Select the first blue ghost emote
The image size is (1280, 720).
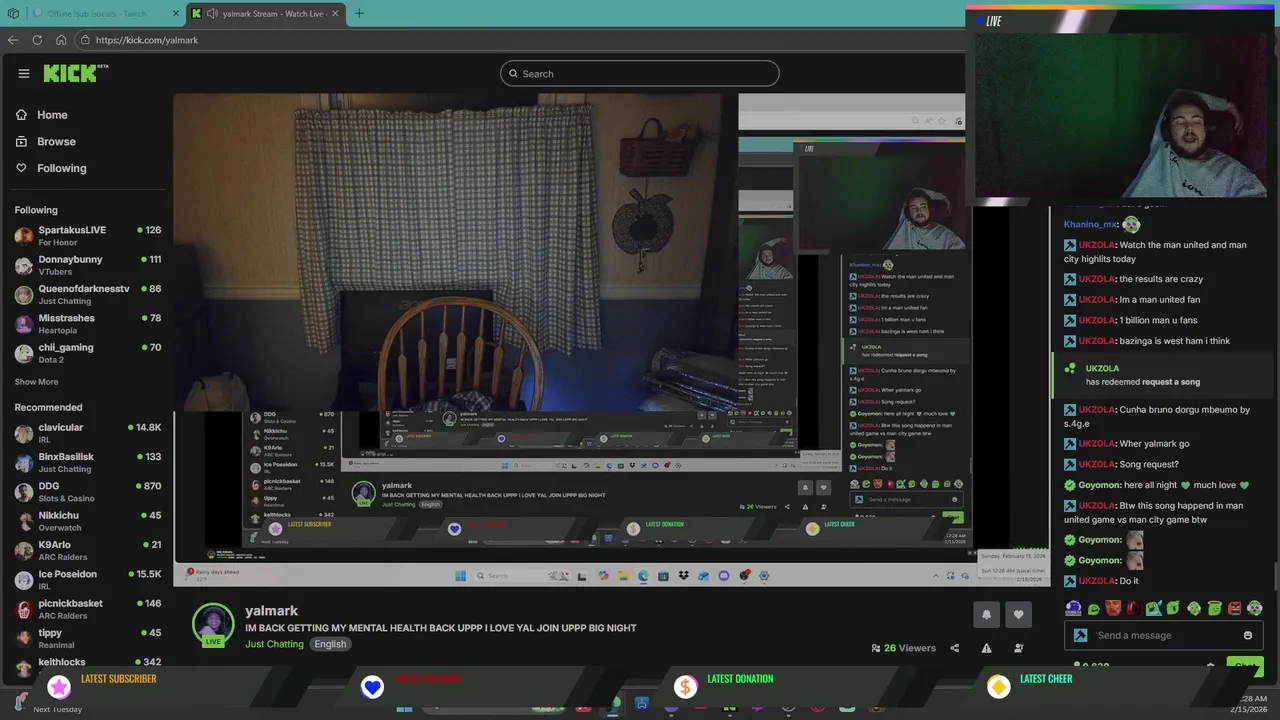coord(1073,608)
